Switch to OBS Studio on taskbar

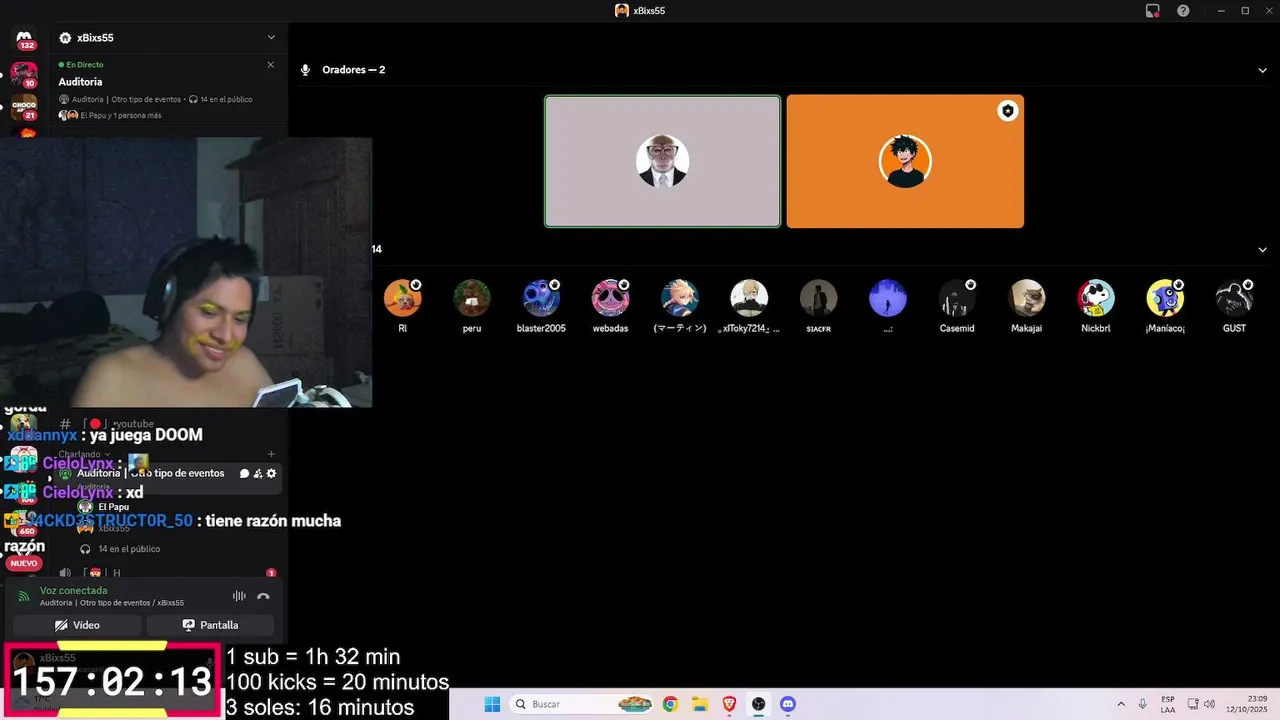758,704
